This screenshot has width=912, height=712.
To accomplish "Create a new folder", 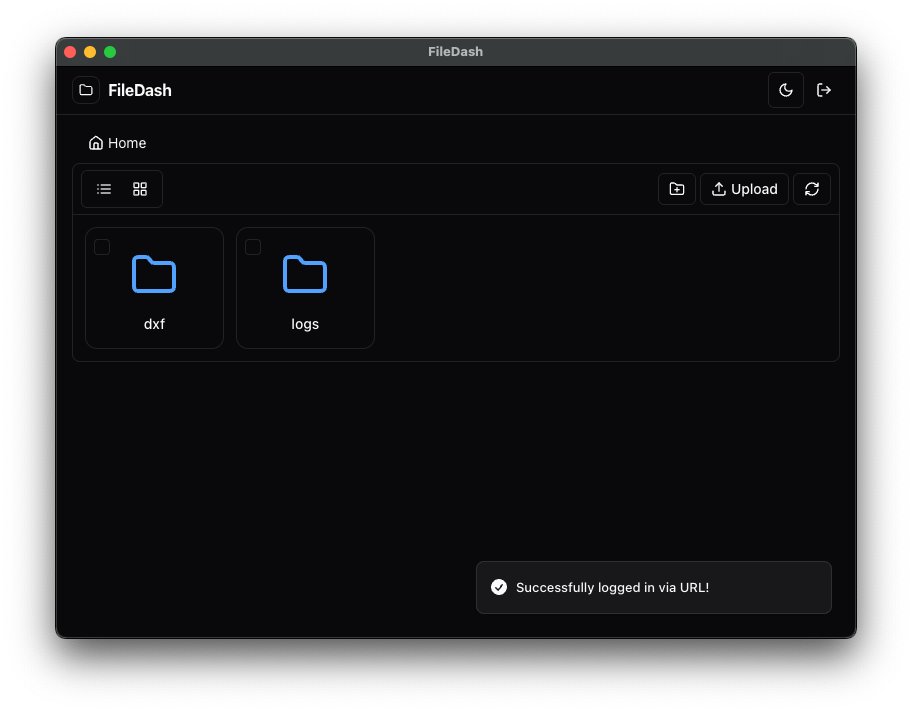I will (676, 188).
